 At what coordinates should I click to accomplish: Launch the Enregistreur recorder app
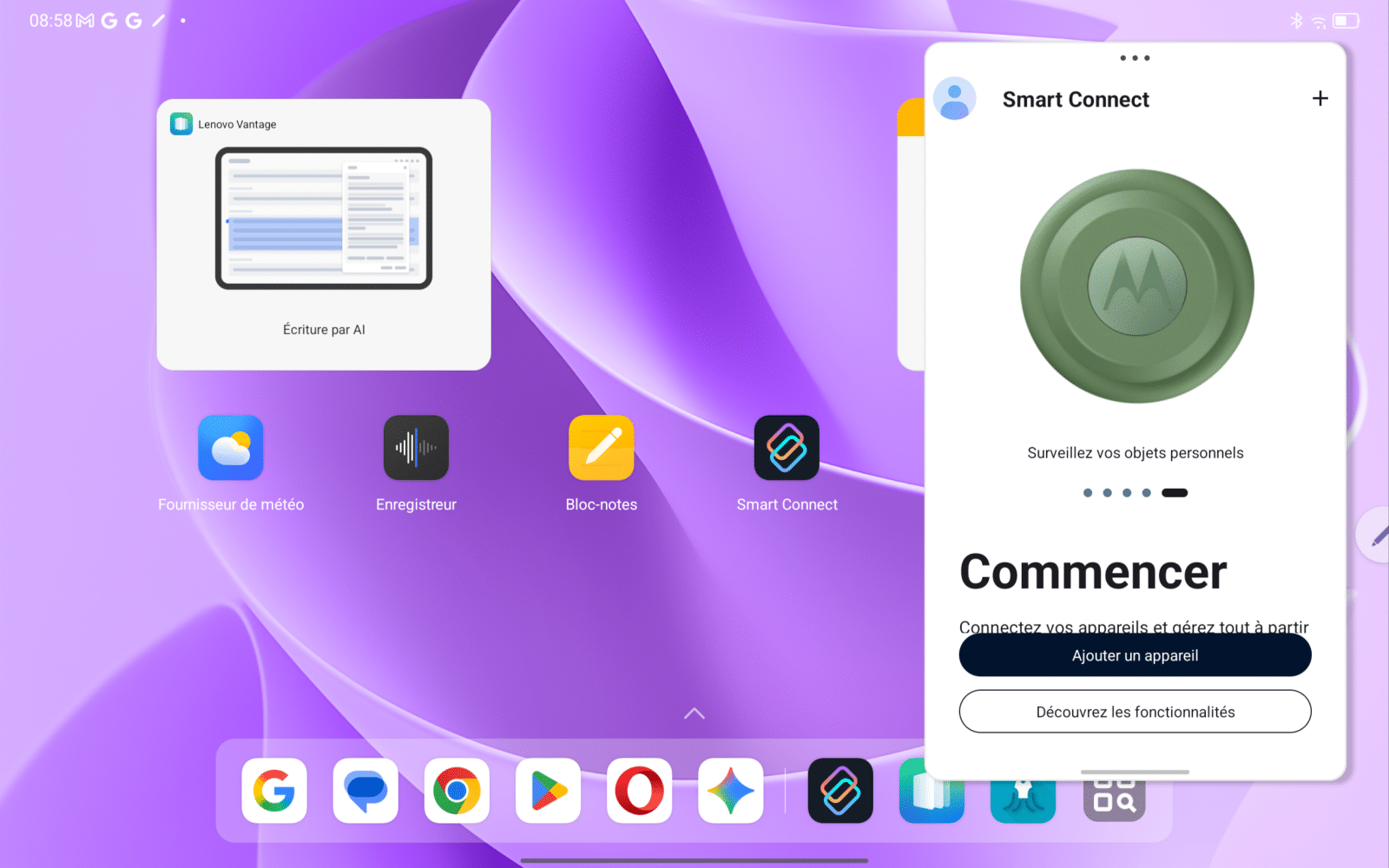[x=416, y=448]
